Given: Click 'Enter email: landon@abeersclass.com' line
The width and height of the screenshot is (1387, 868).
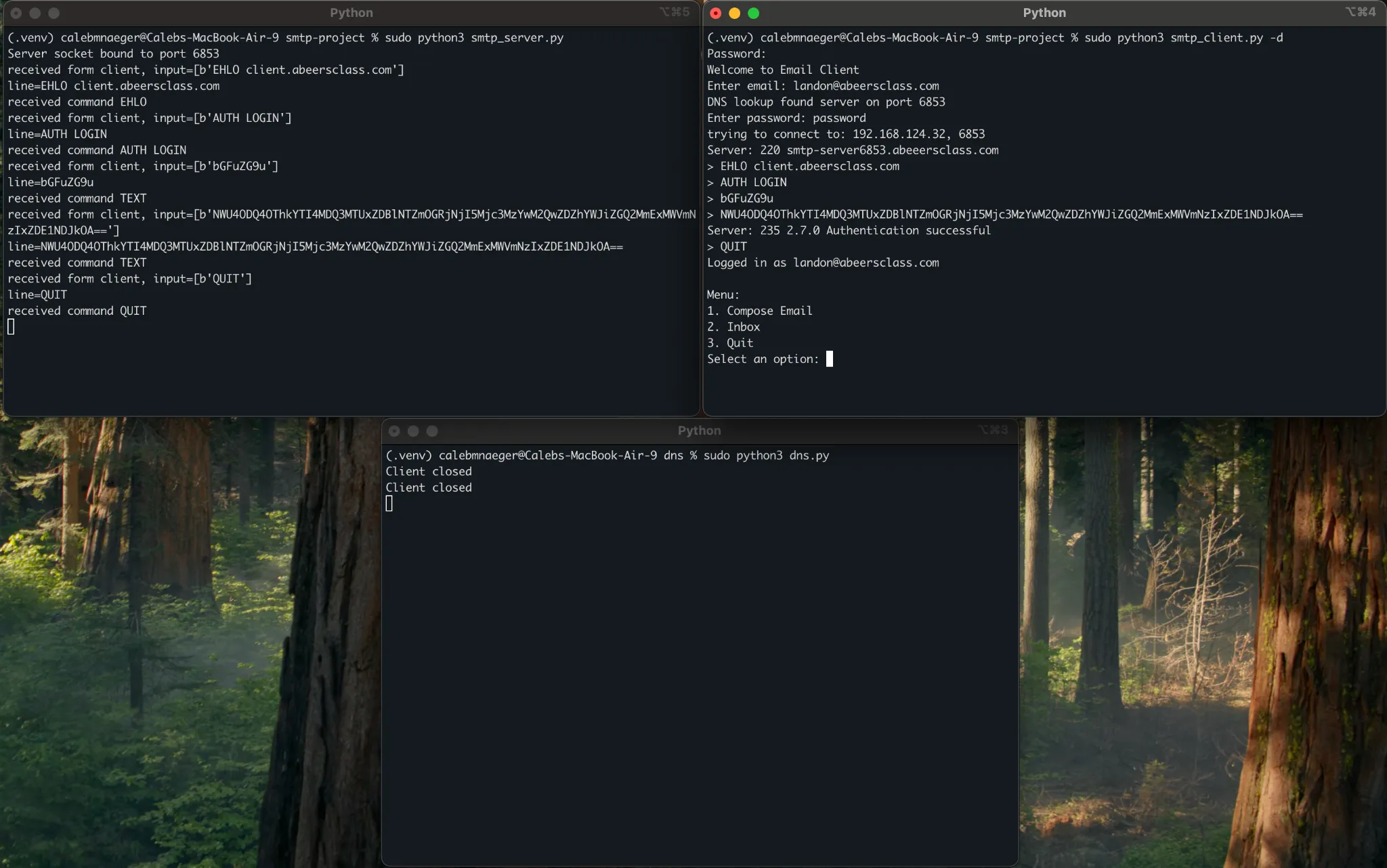Looking at the screenshot, I should coord(823,86).
